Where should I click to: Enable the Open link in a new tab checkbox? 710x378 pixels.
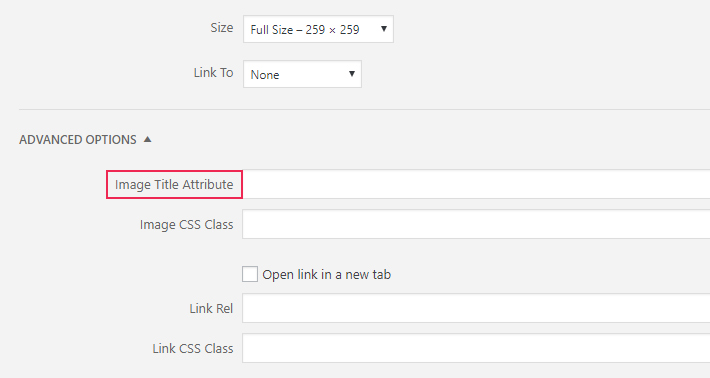(x=250, y=274)
